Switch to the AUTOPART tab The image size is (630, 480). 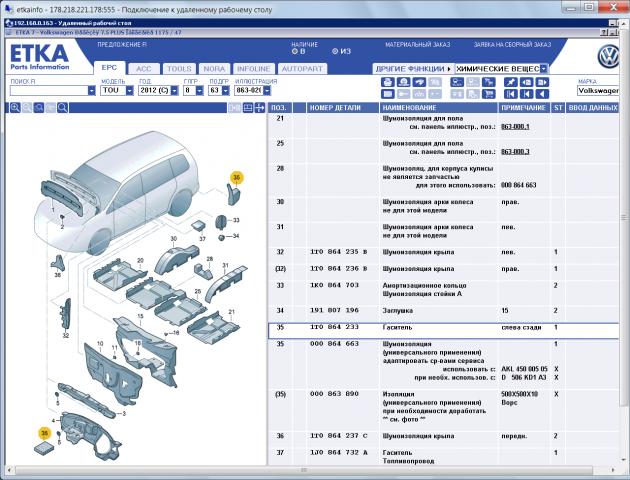click(x=302, y=69)
